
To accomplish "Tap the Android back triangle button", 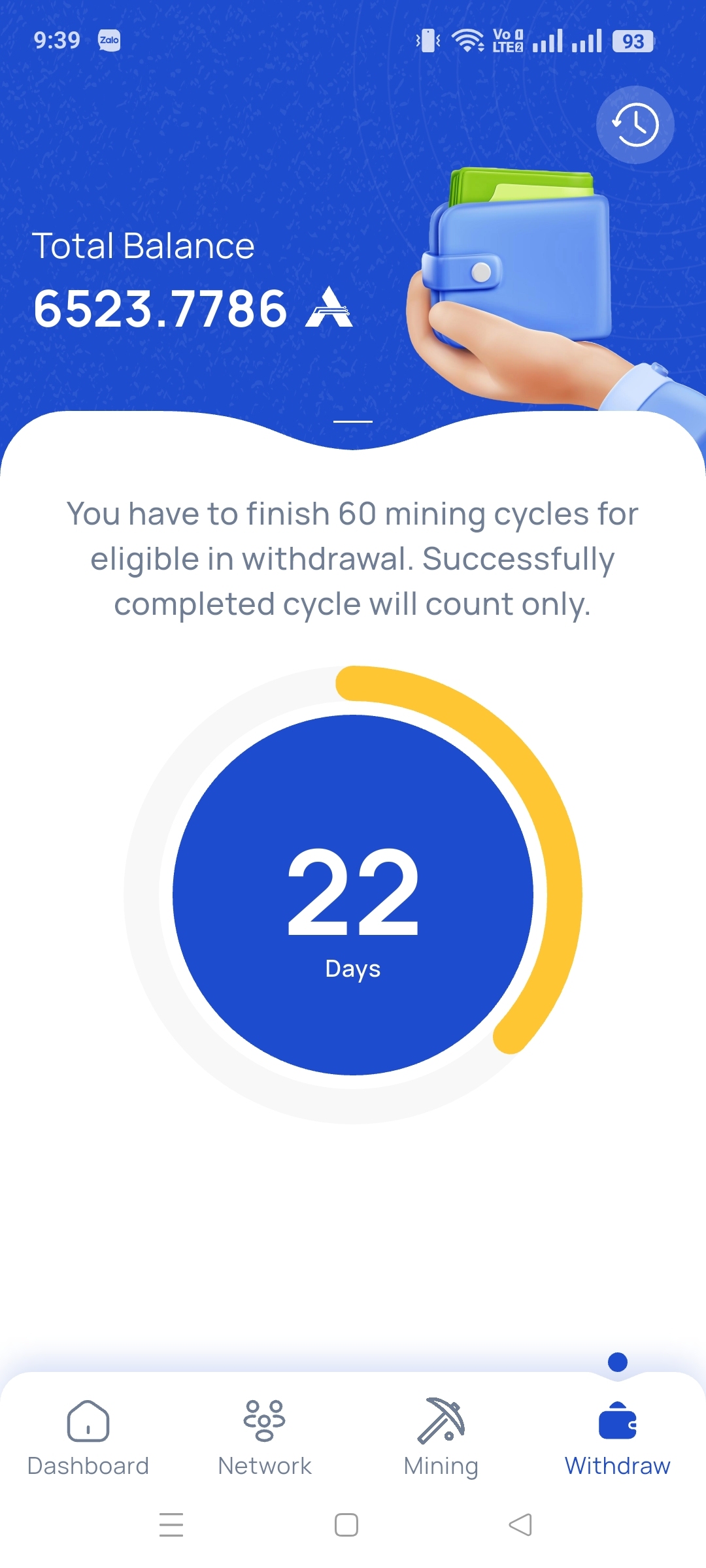I will (520, 1525).
